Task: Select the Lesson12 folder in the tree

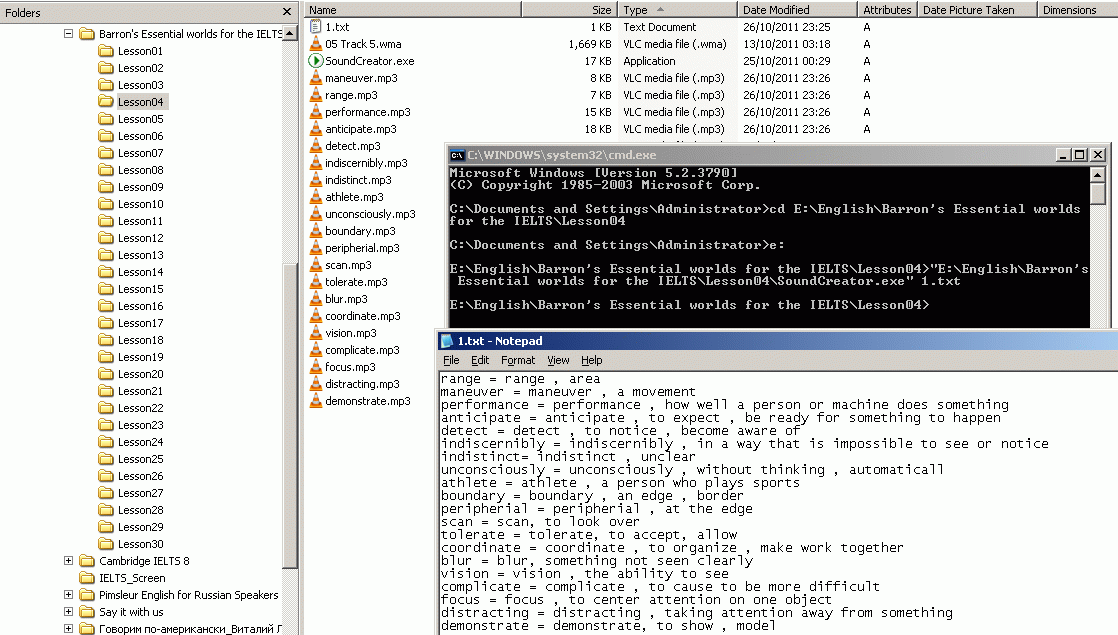Action: click(x=140, y=238)
